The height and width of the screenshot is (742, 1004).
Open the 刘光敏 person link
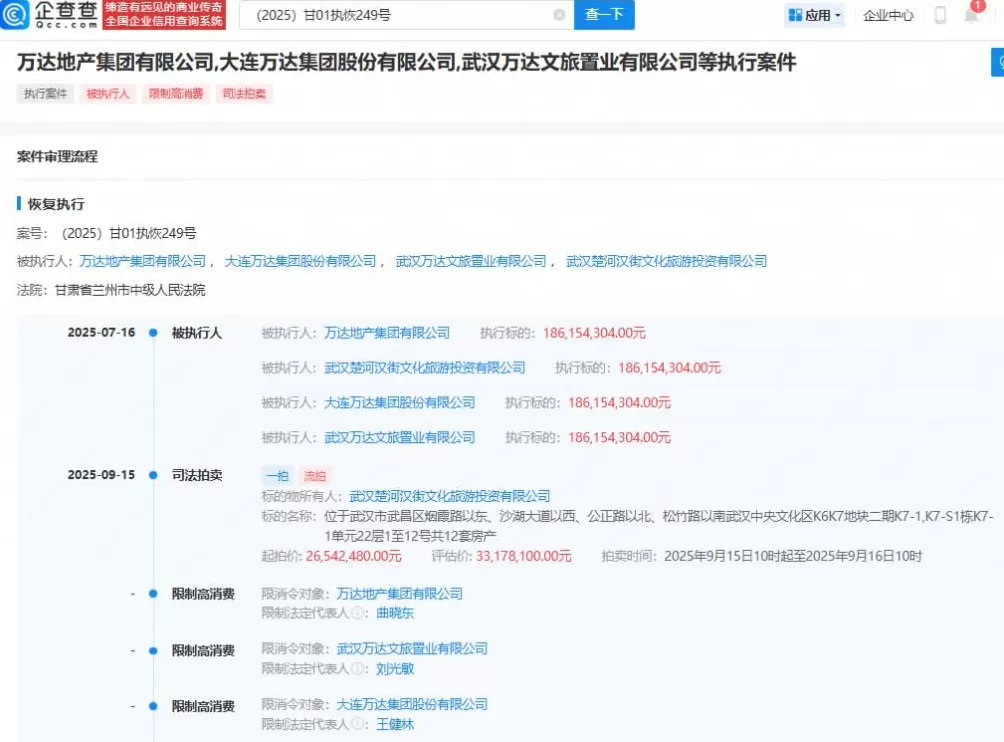point(395,669)
